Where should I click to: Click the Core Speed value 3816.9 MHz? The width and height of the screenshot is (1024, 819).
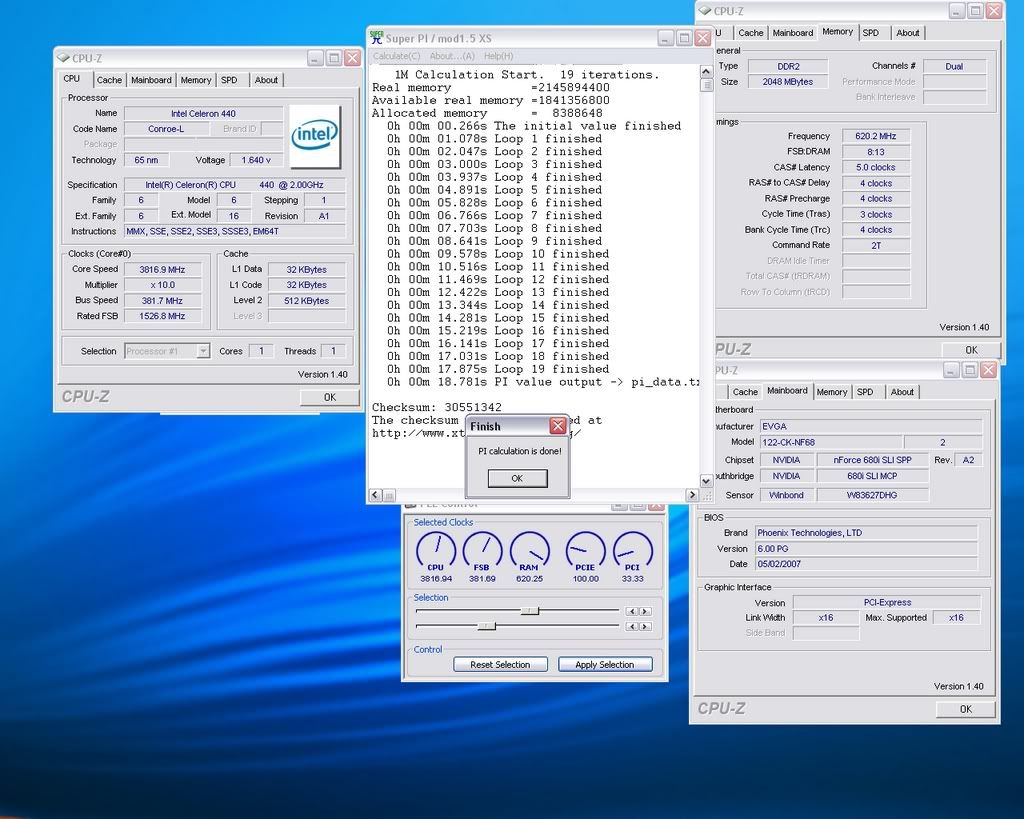163,270
